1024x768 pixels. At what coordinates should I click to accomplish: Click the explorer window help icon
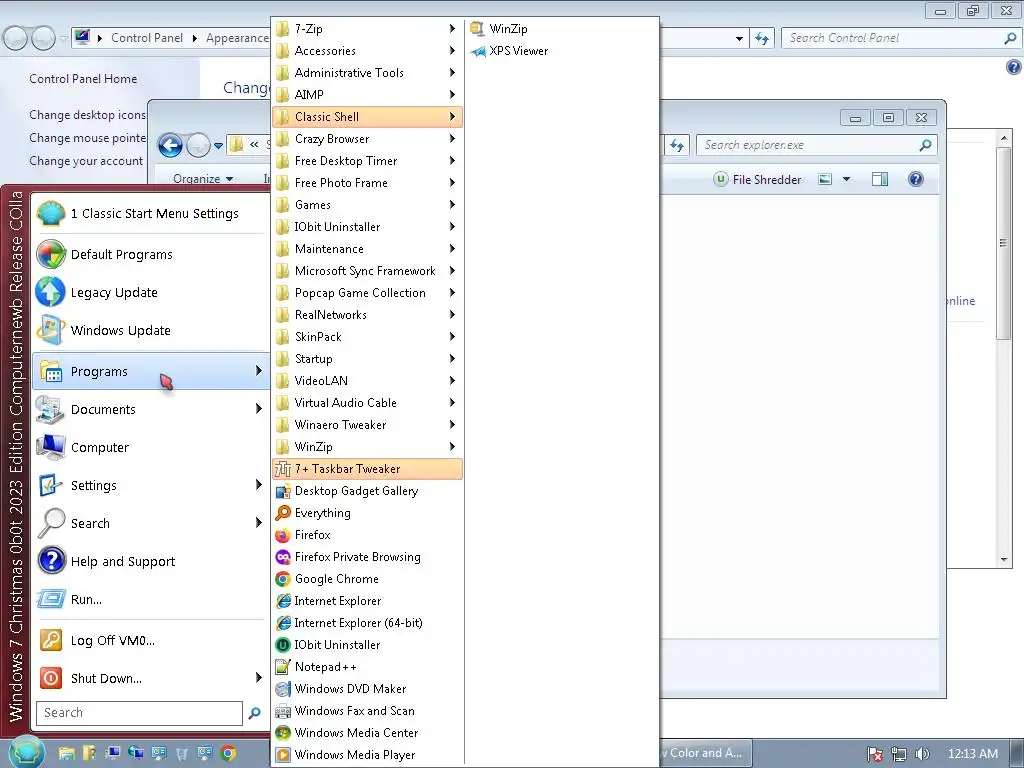[x=916, y=180]
